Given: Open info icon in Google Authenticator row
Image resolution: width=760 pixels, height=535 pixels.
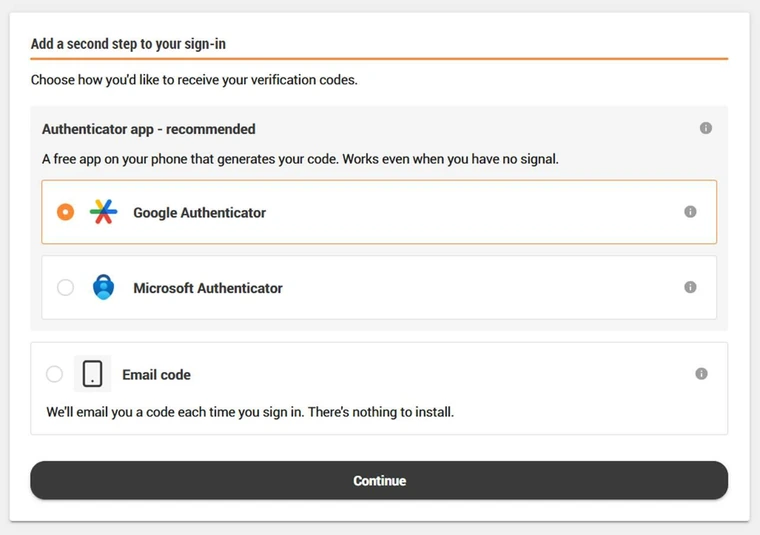Looking at the screenshot, I should coord(690,212).
